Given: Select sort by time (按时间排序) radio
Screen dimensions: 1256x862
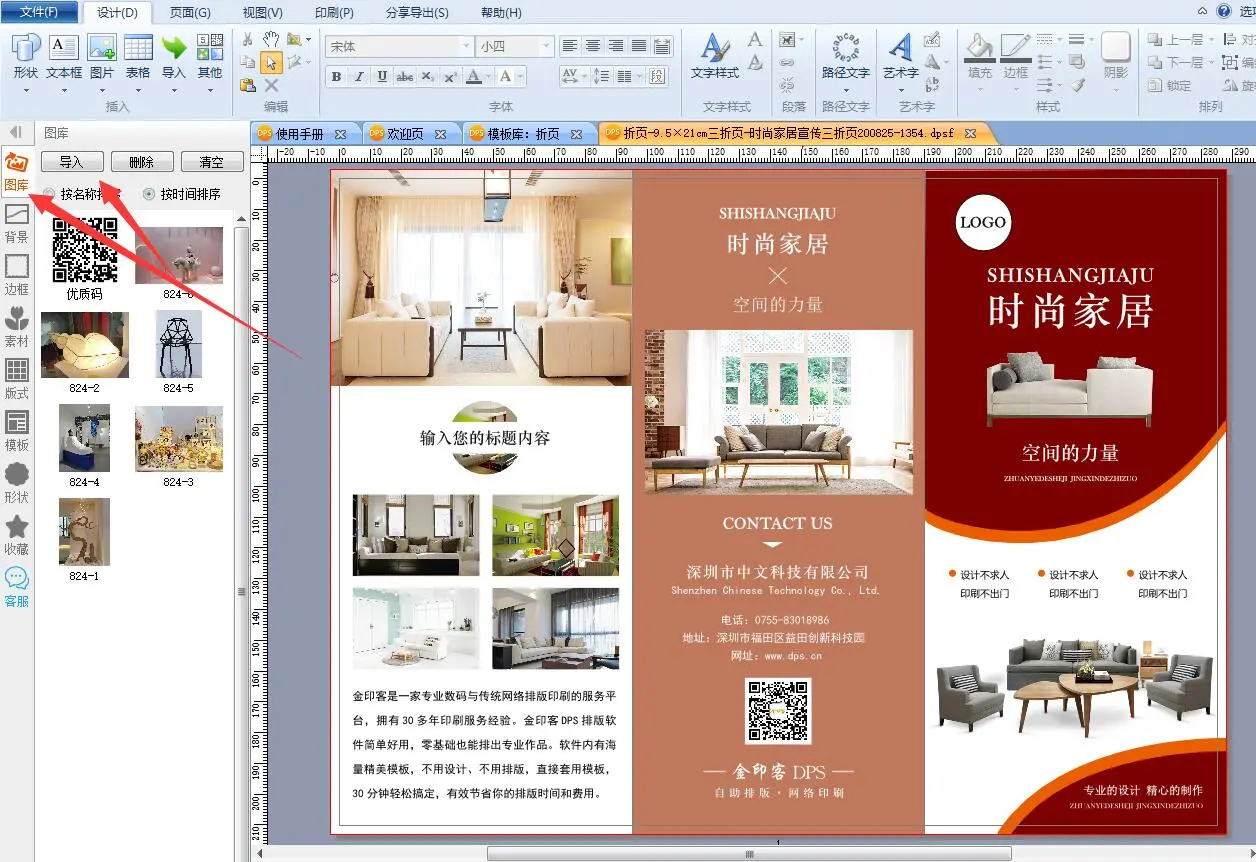Looking at the screenshot, I should point(150,194).
